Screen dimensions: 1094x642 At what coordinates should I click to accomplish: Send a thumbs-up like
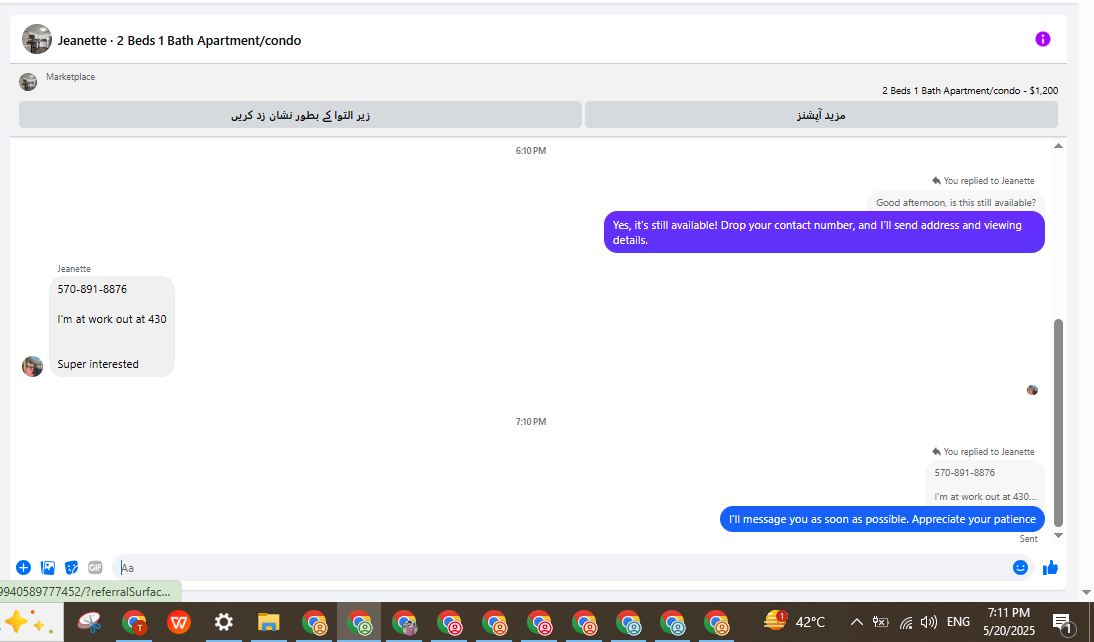pyautogui.click(x=1050, y=567)
